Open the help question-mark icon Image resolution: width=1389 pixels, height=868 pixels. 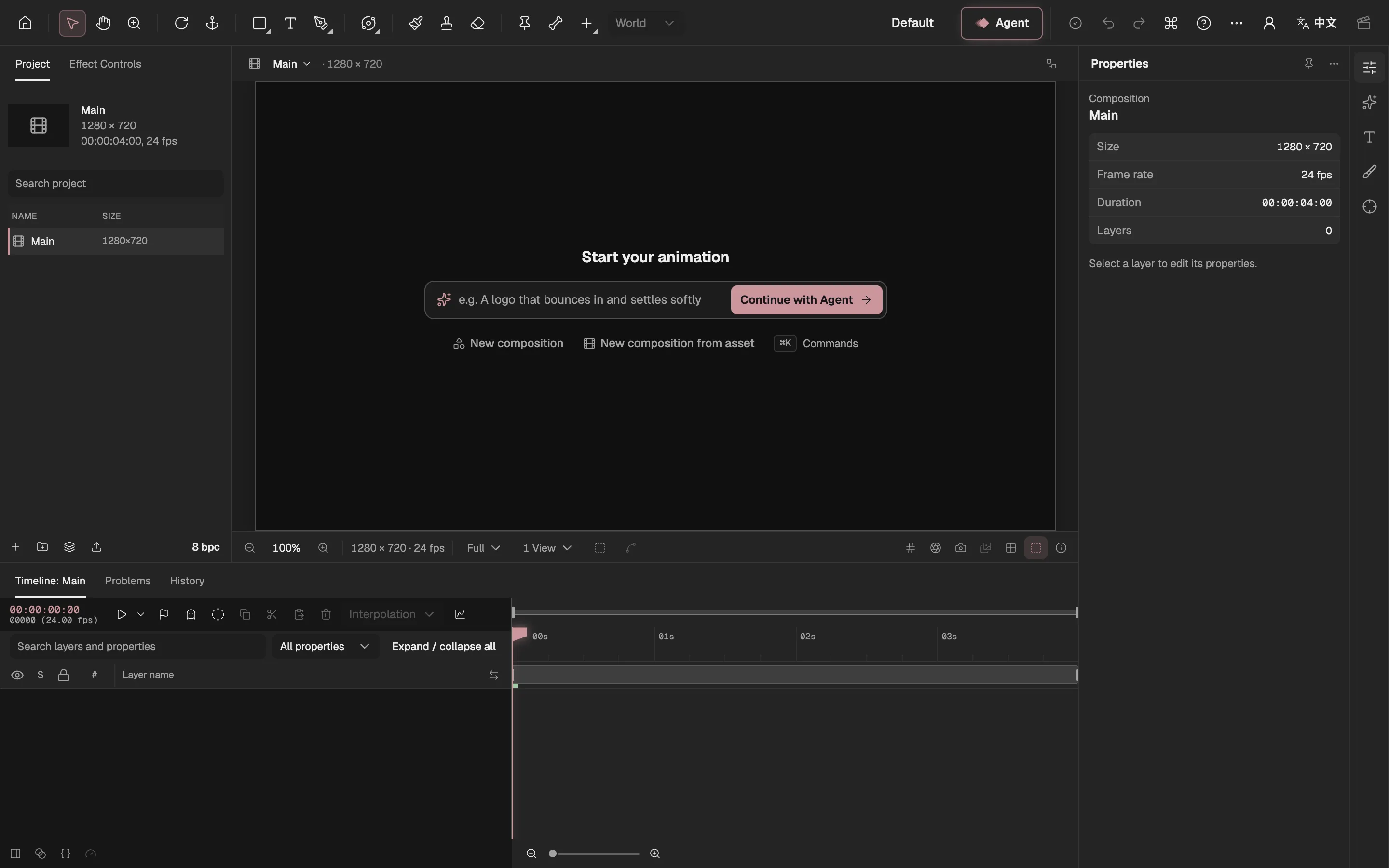1204,23
